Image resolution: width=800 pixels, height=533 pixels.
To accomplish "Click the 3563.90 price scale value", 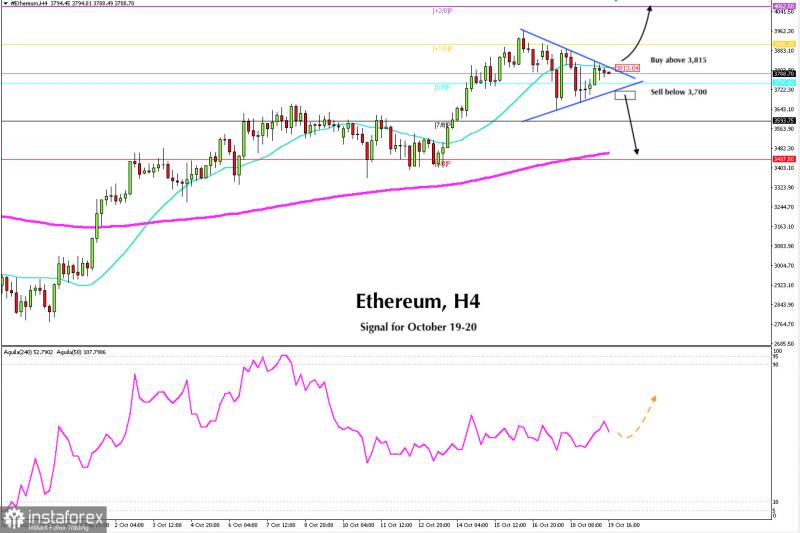I will point(784,129).
